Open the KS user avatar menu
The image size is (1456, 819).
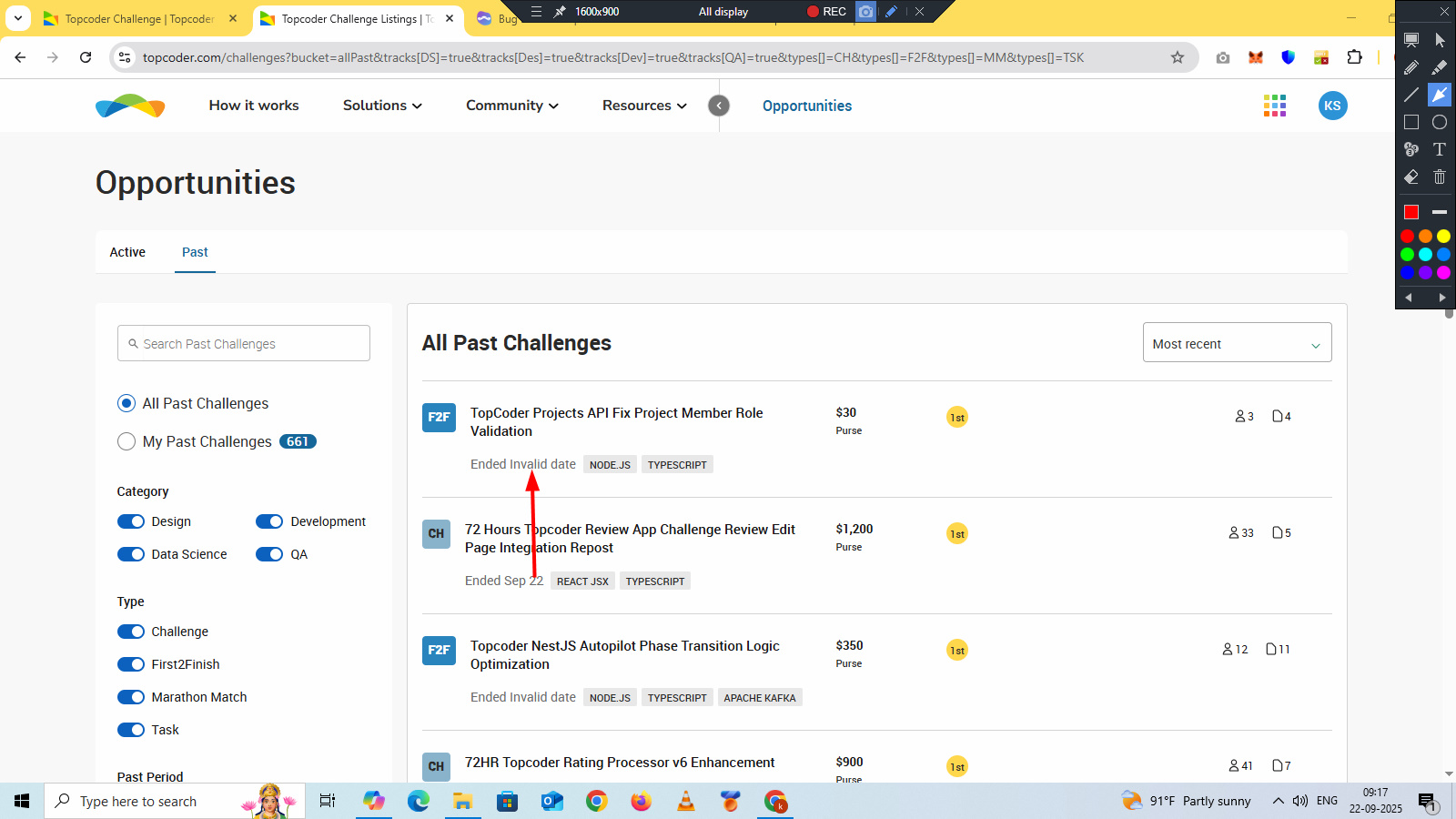pos(1332,106)
